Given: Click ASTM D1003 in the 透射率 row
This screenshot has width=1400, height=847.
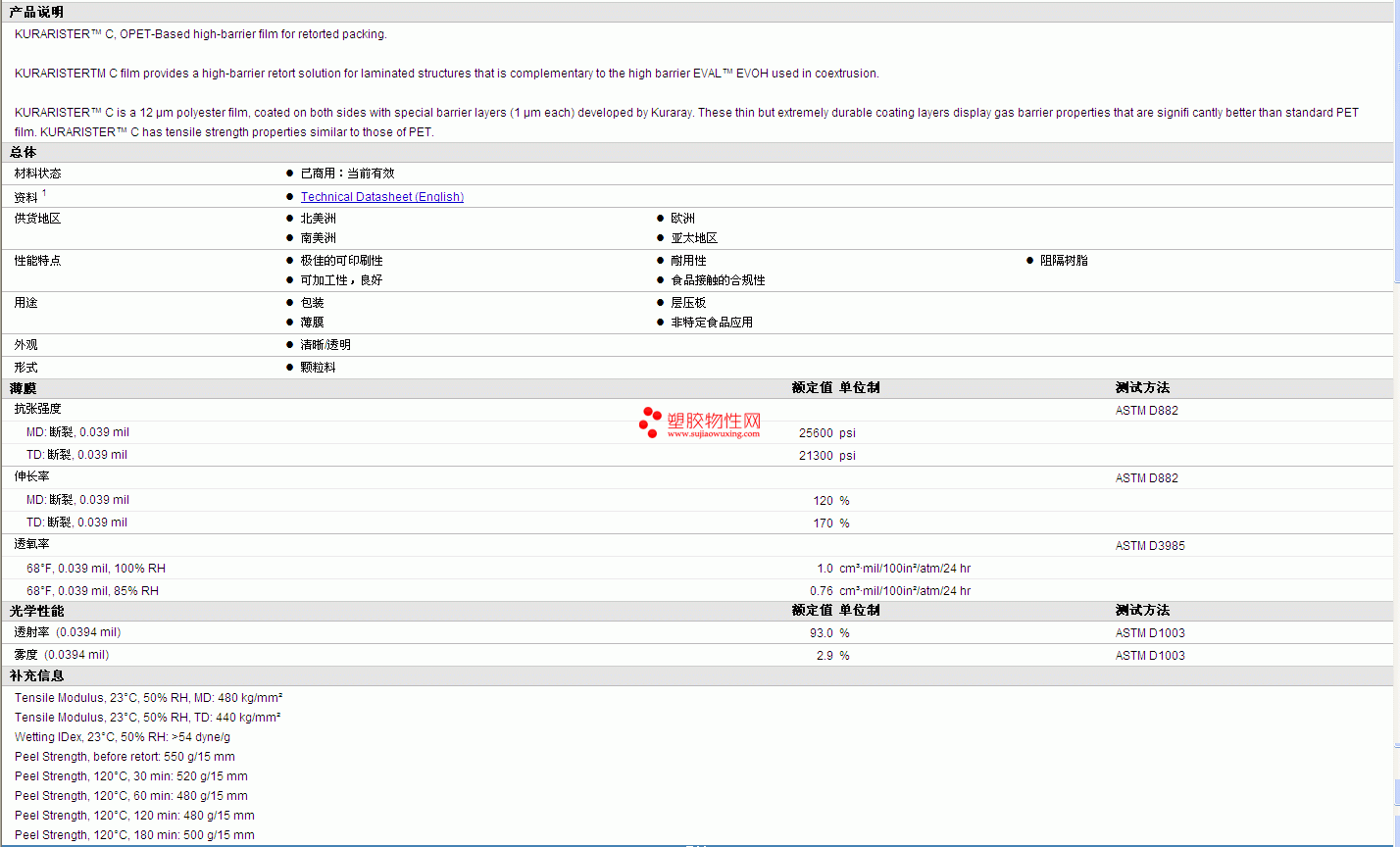Looking at the screenshot, I should click(x=1150, y=633).
